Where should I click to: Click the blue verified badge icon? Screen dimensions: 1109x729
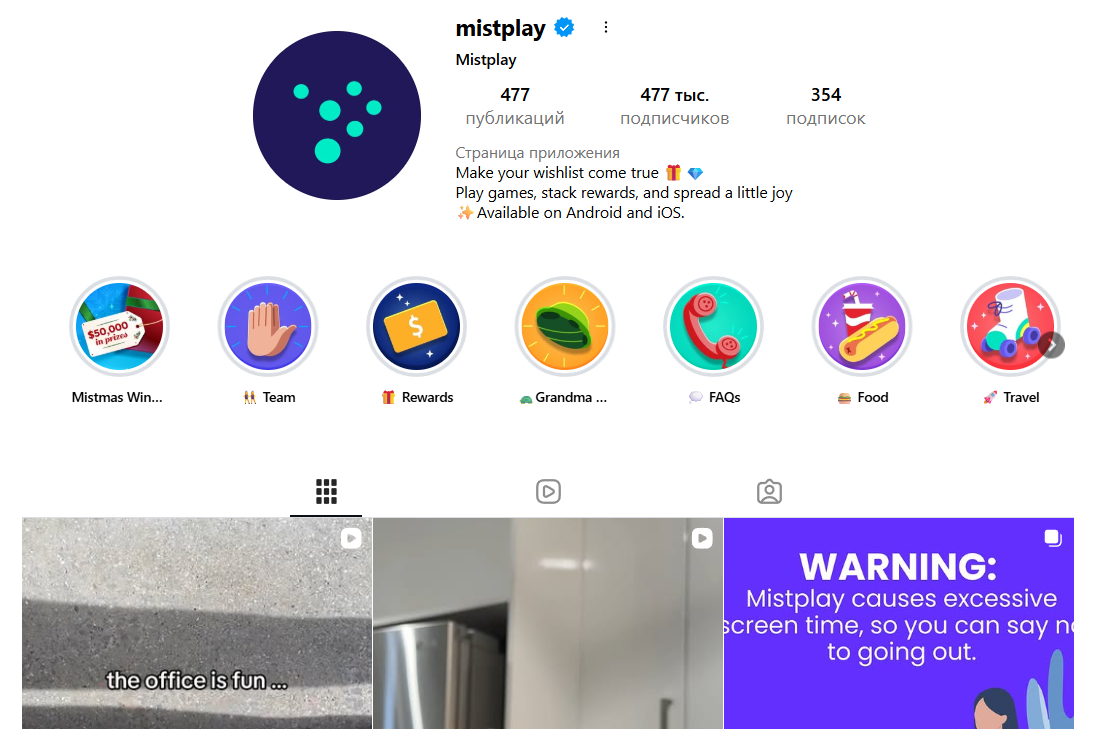coord(564,28)
